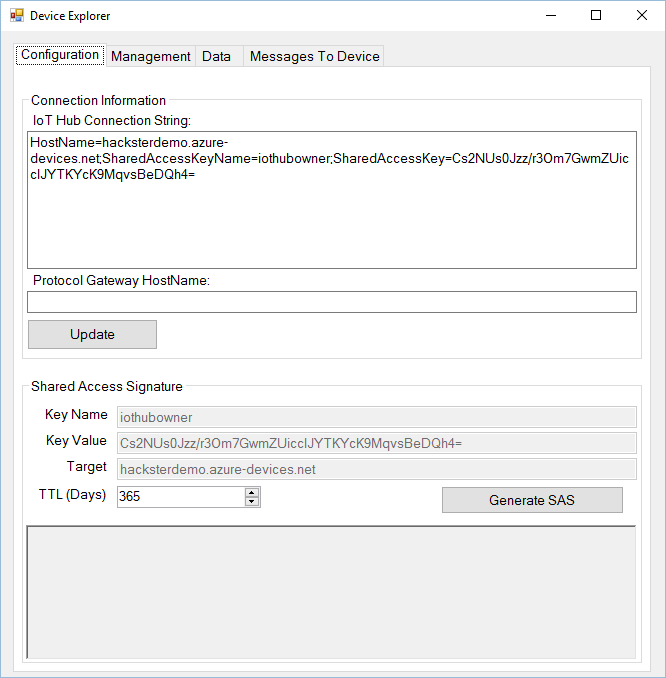Click the Key Name field showing iothubowner
This screenshot has height=678, width=666.
[x=377, y=417]
